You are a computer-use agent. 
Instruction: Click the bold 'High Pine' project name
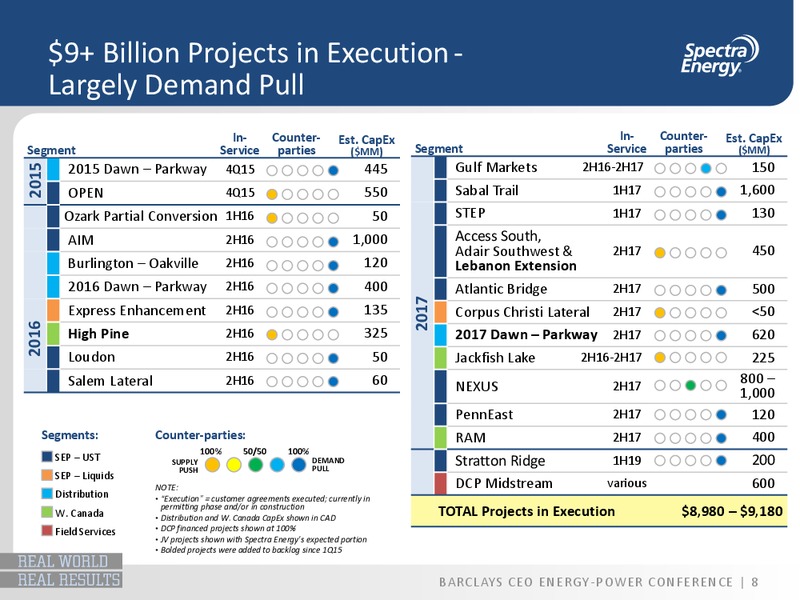pyautogui.click(x=98, y=334)
